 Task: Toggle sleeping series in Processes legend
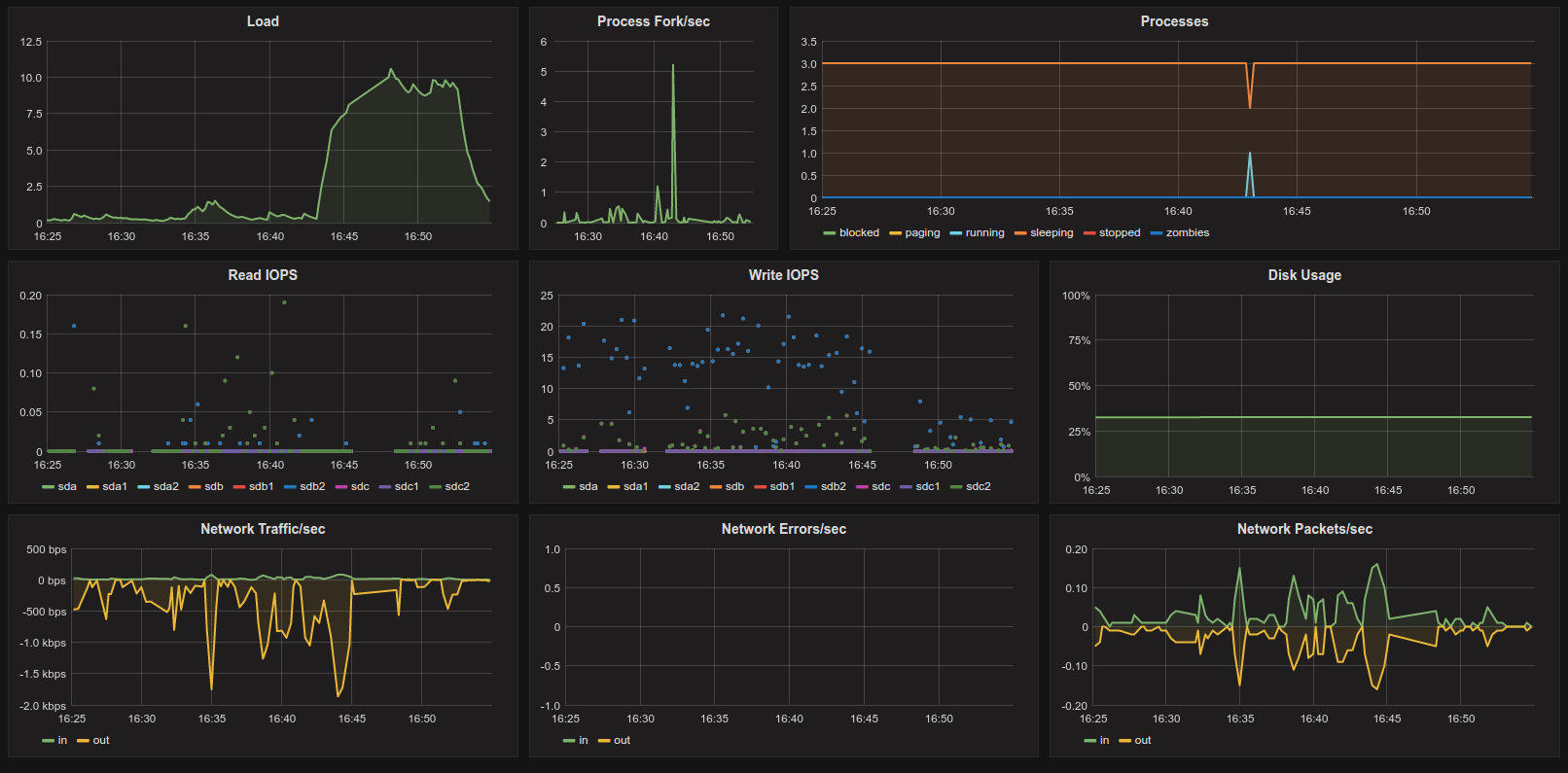1044,232
